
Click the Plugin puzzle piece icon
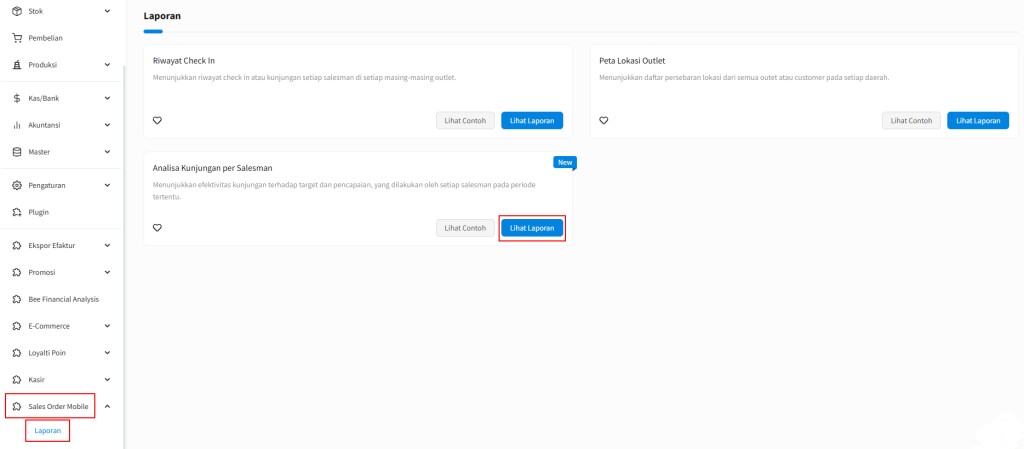pyautogui.click(x=18, y=212)
